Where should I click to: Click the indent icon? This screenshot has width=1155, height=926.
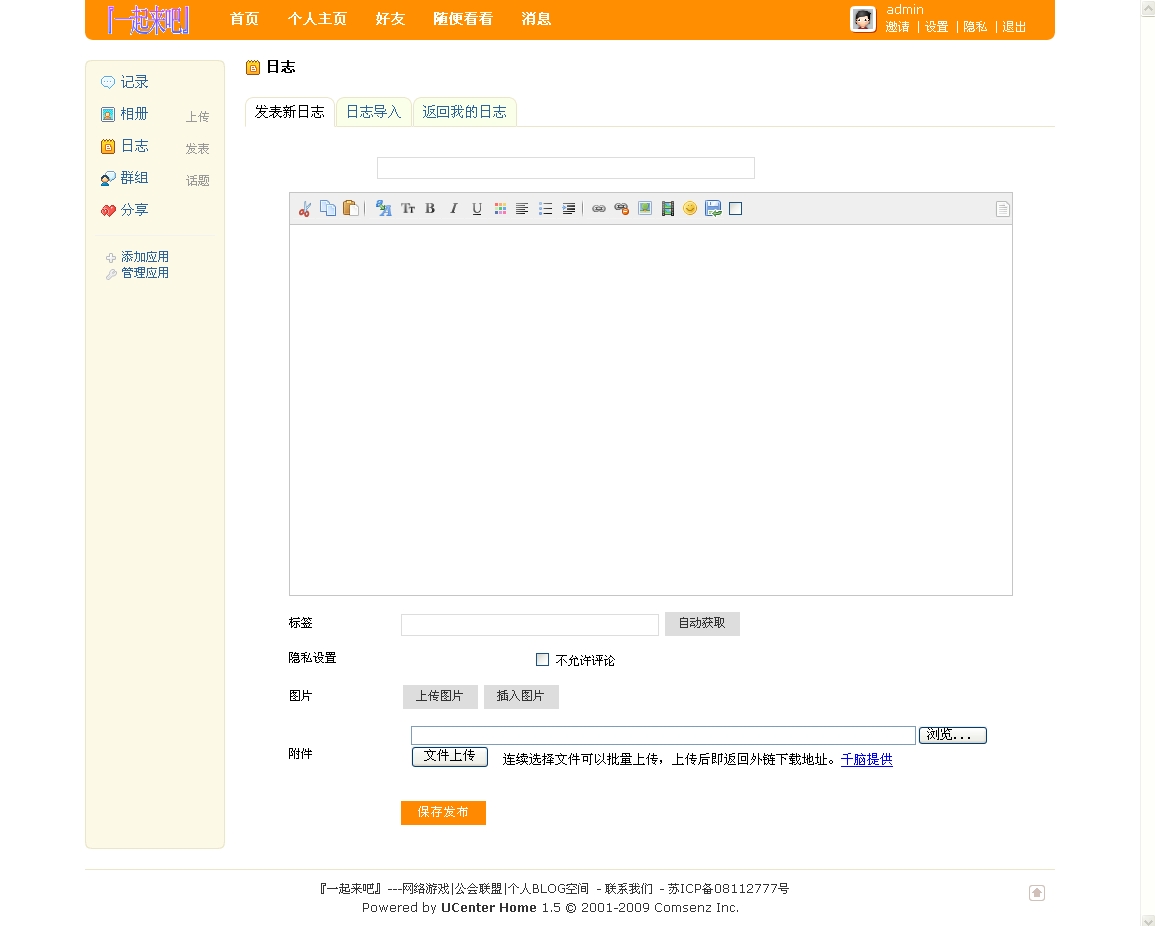569,208
